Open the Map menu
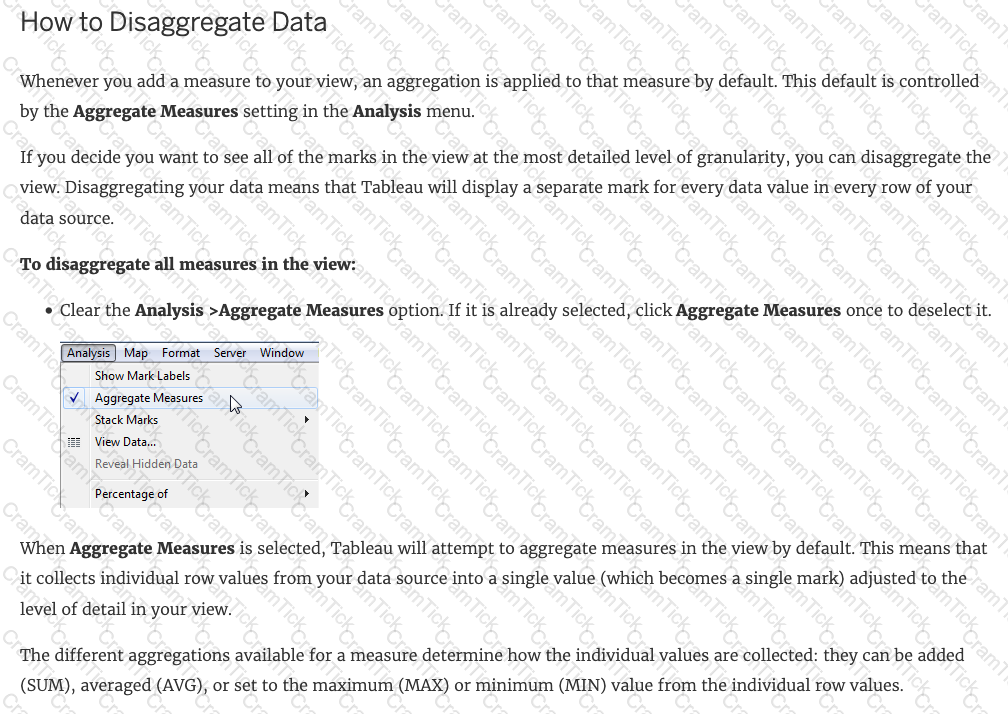The height and width of the screenshot is (714, 1008). pos(136,353)
